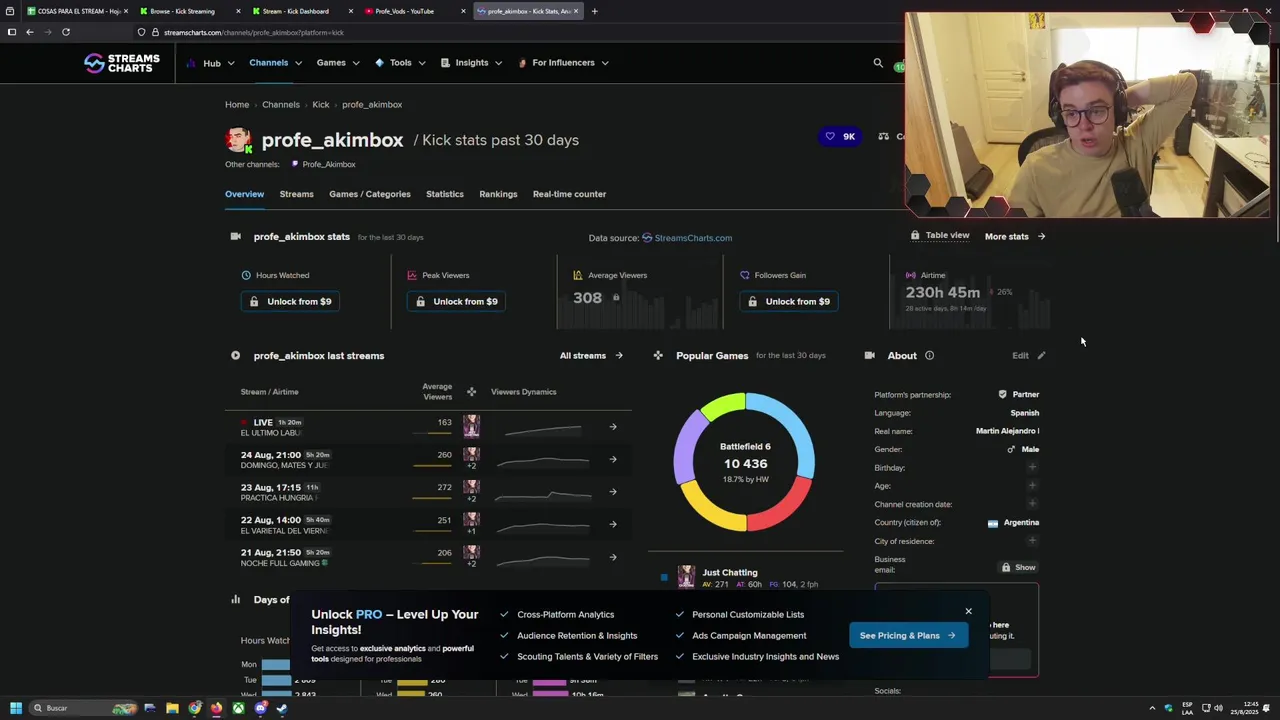Image resolution: width=1280 pixels, height=720 pixels.
Task: Click the info icon next to About
Action: (x=929, y=355)
